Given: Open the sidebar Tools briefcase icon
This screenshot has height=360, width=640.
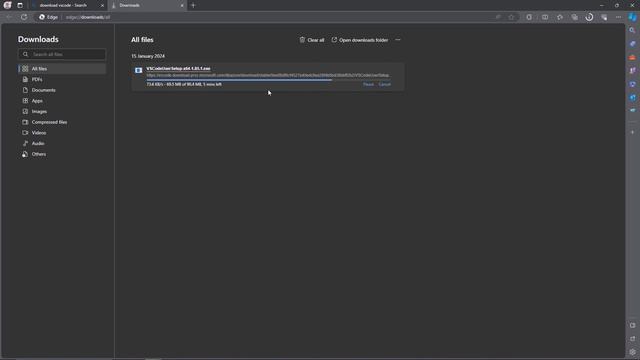Looking at the screenshot, I should coord(632,57).
